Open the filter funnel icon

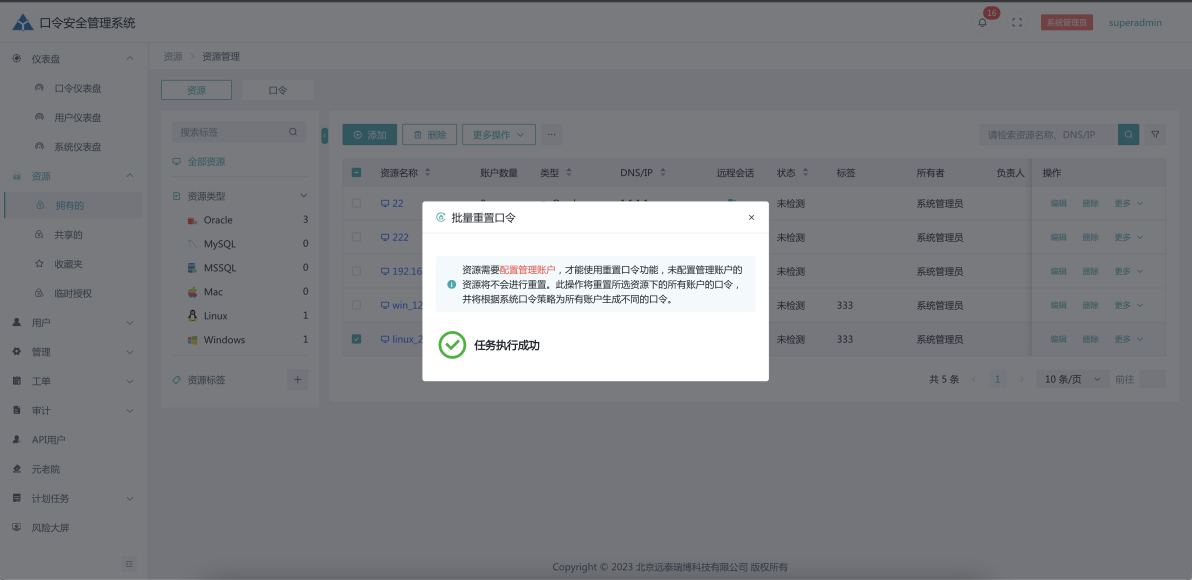1155,134
